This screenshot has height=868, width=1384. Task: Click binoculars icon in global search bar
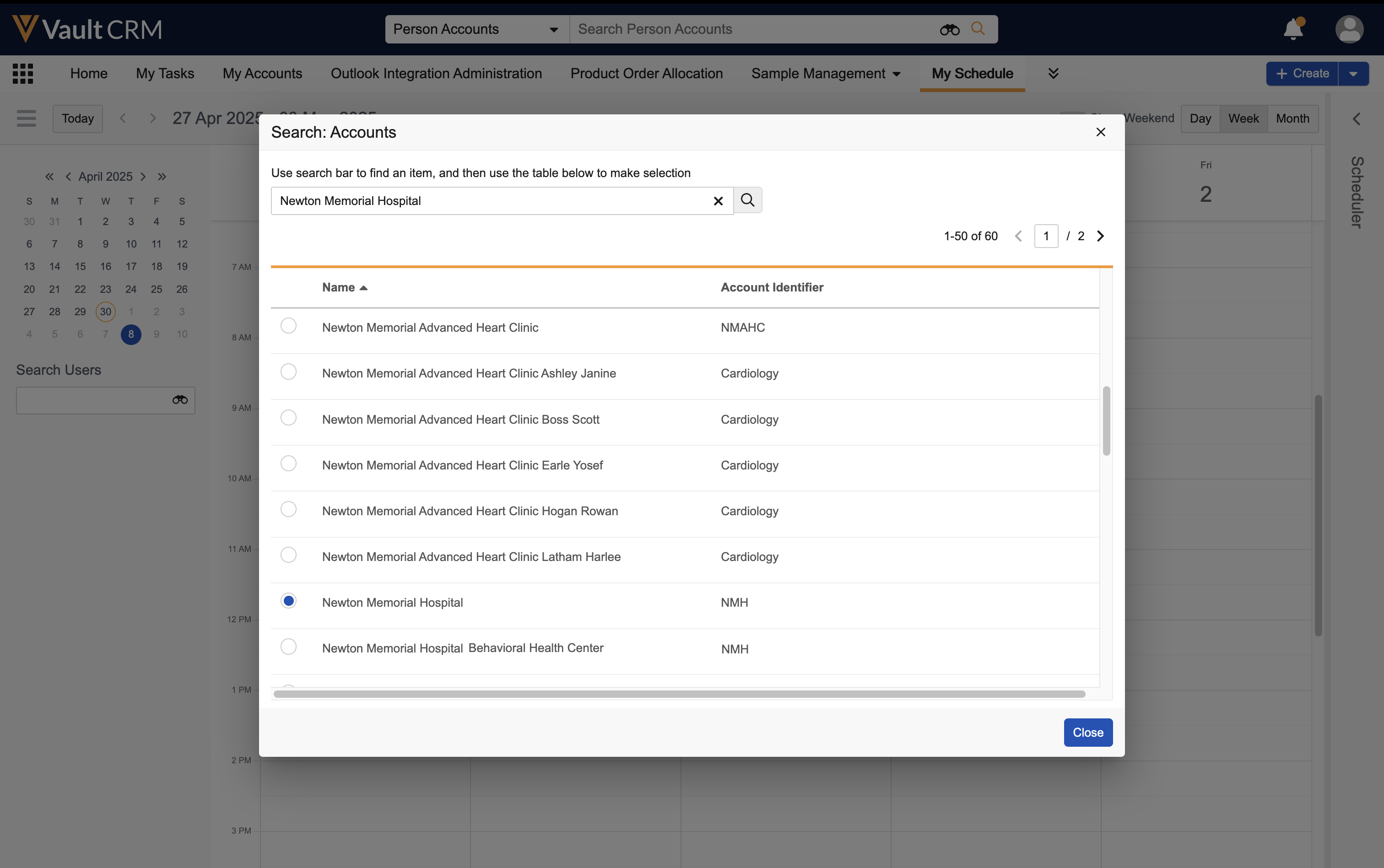pos(949,29)
